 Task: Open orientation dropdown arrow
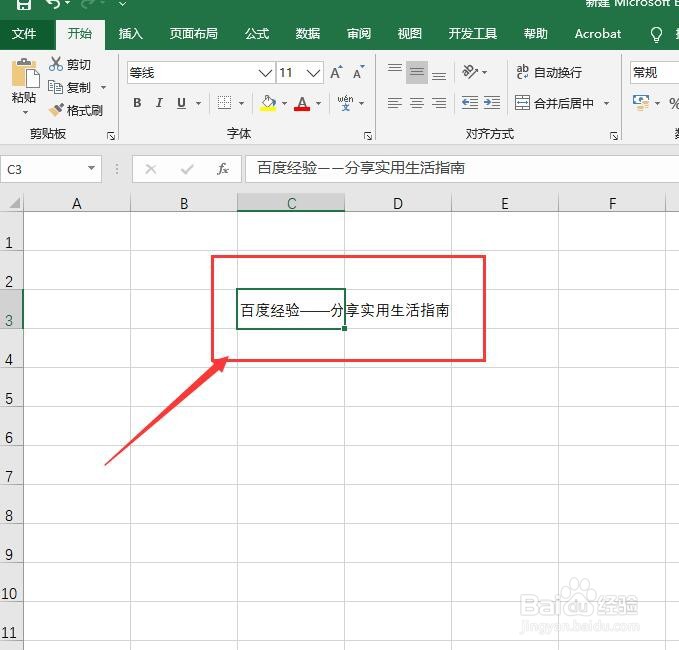(485, 72)
